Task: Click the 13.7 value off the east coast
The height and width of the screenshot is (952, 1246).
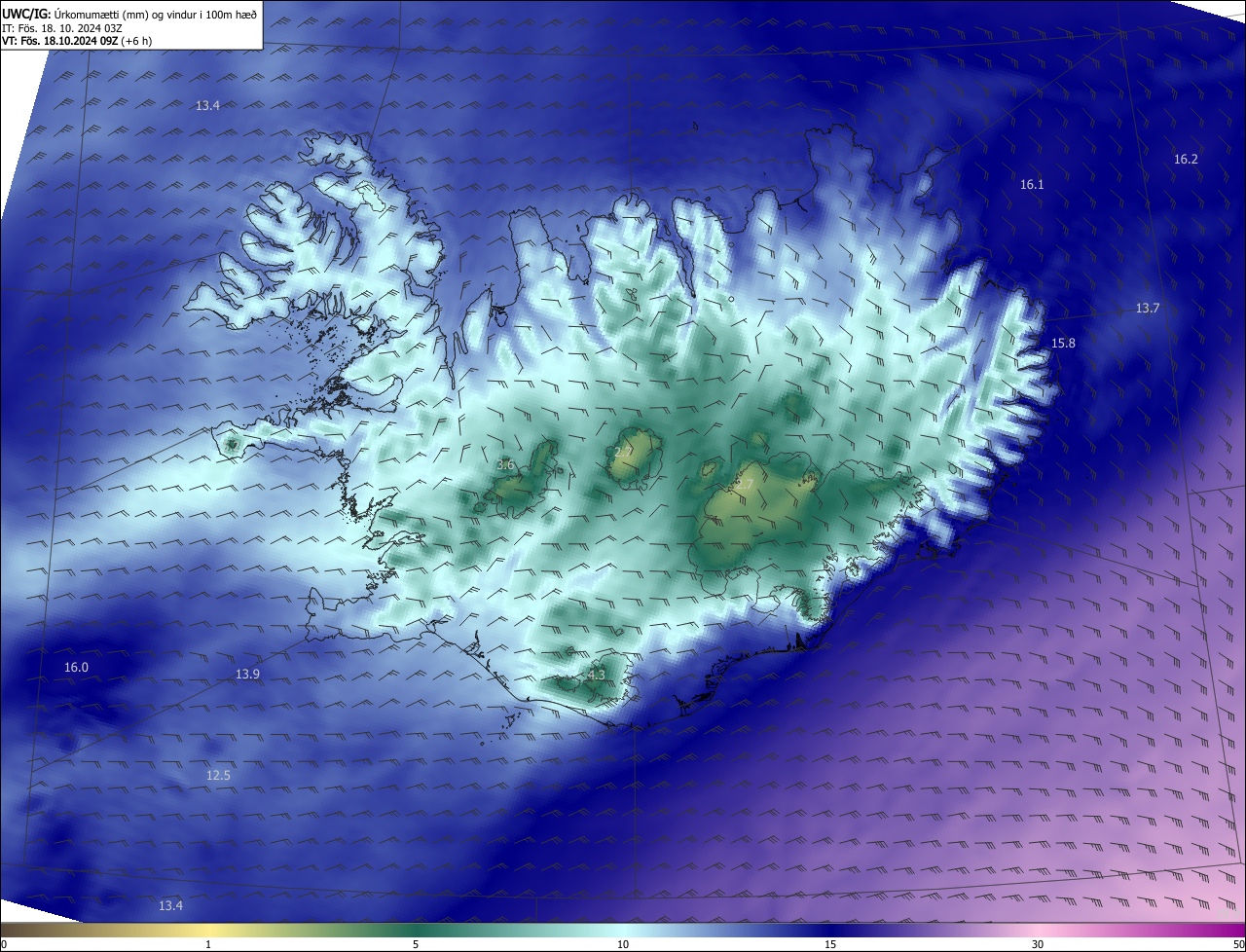Action: pos(1148,308)
